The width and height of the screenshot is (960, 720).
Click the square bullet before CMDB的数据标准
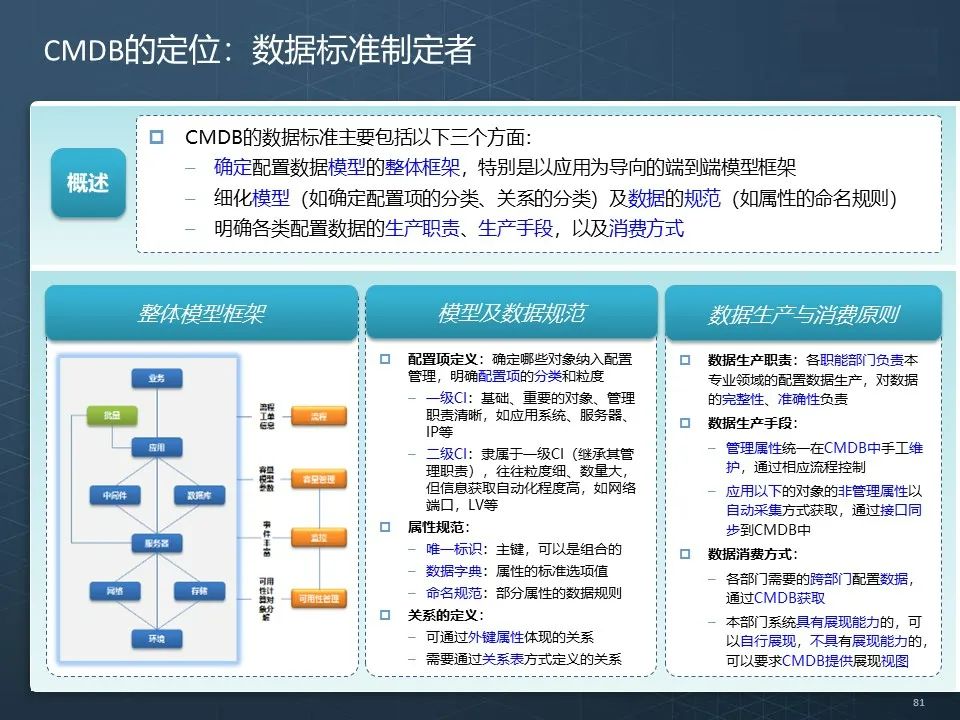pos(157,137)
